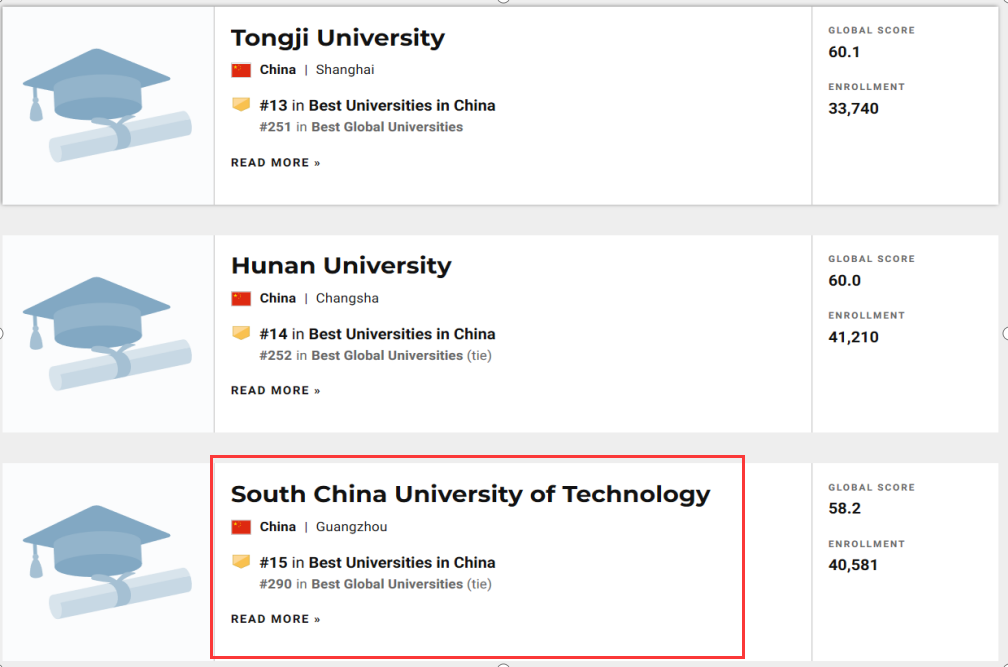This screenshot has width=1008, height=667.
Task: Open Tongji University's profile page
Action: pos(337,38)
